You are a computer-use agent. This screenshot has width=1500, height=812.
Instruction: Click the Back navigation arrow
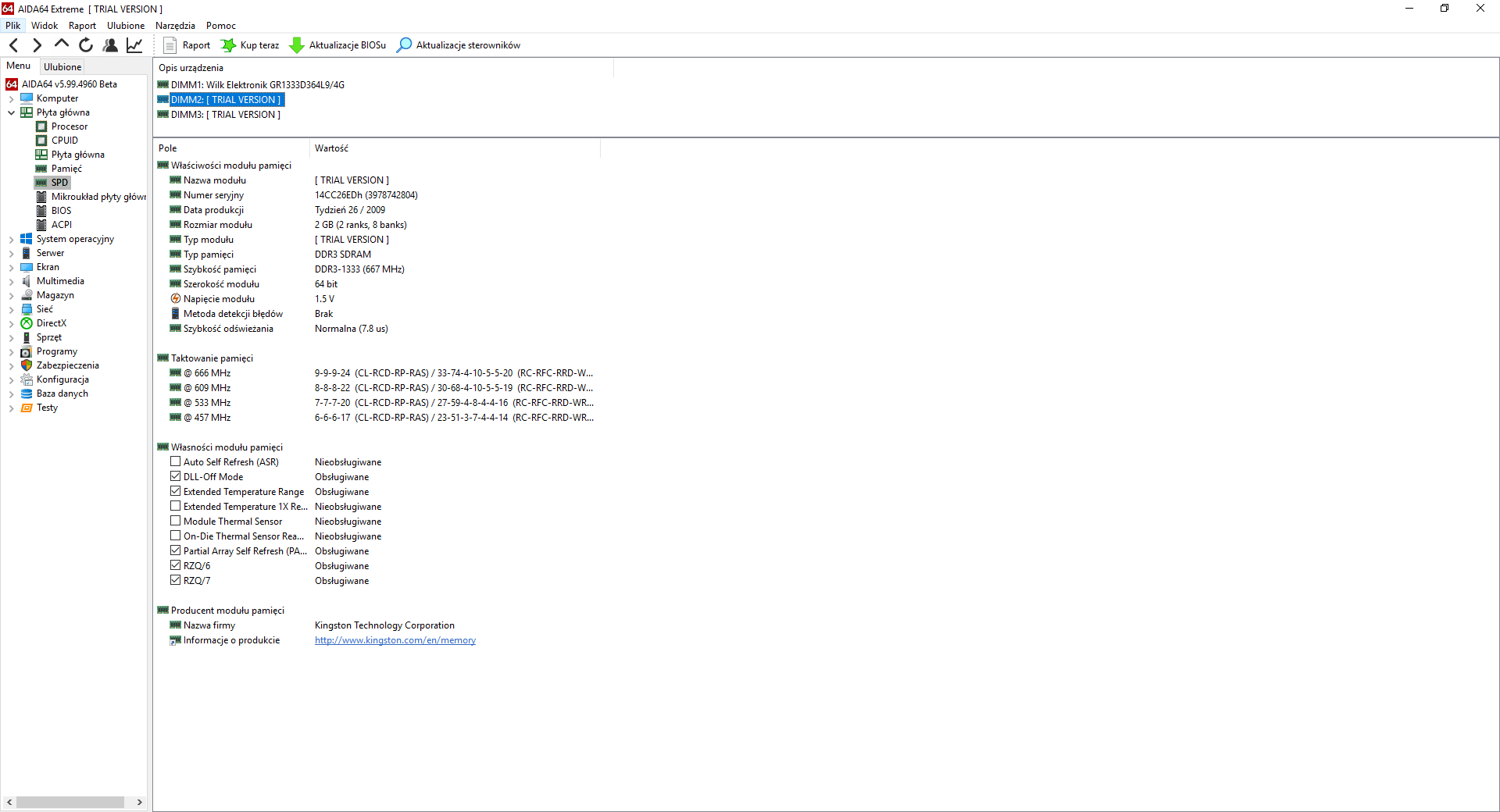(13, 45)
